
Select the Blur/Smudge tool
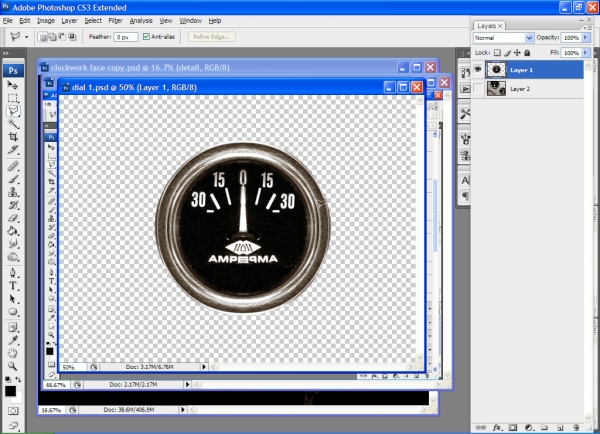pos(13,243)
